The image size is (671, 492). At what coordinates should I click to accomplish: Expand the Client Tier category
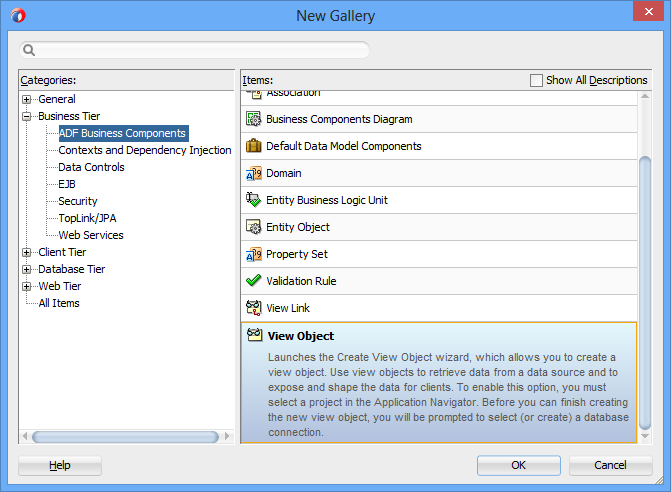point(27,252)
